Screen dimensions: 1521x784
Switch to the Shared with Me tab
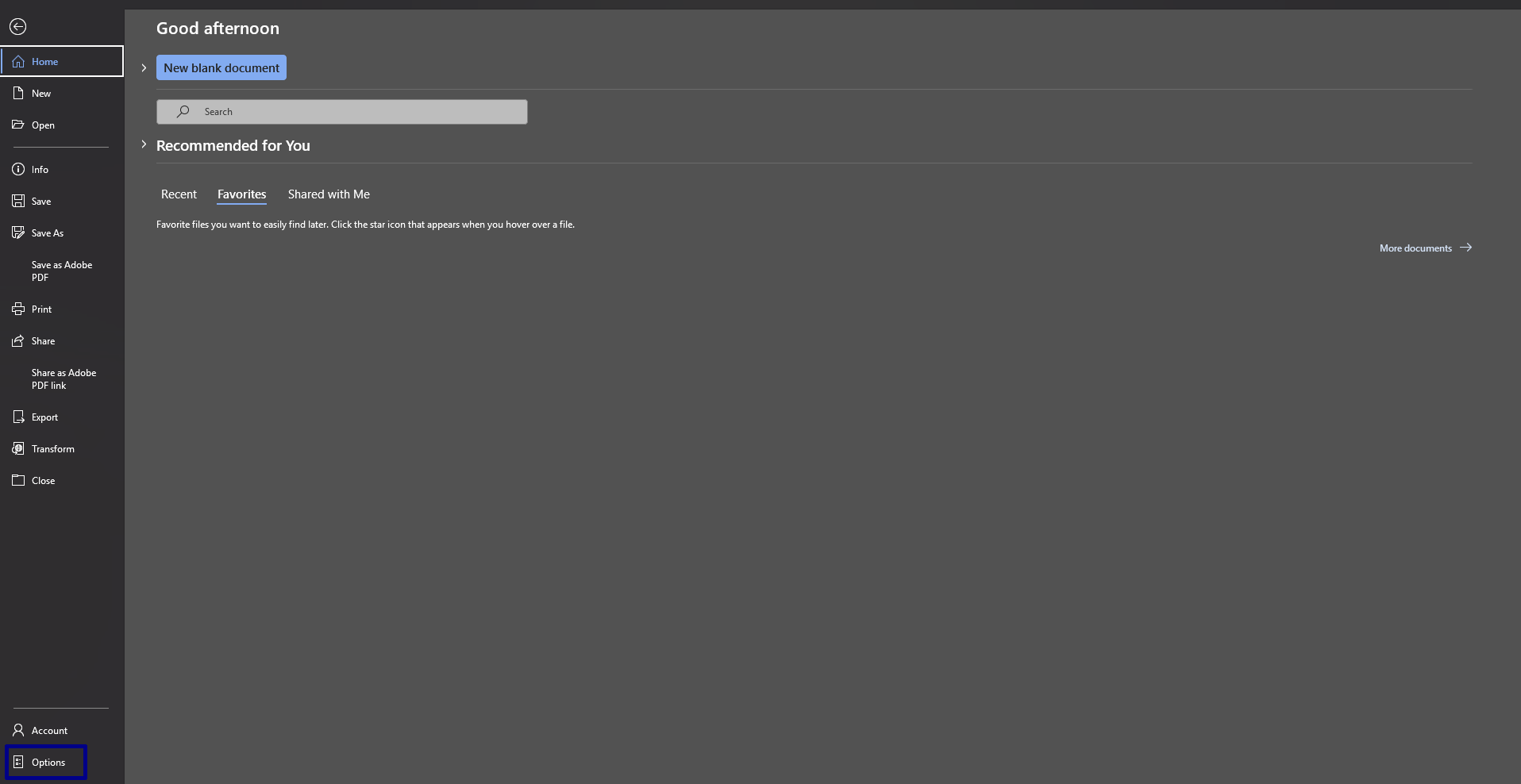pyautogui.click(x=329, y=194)
